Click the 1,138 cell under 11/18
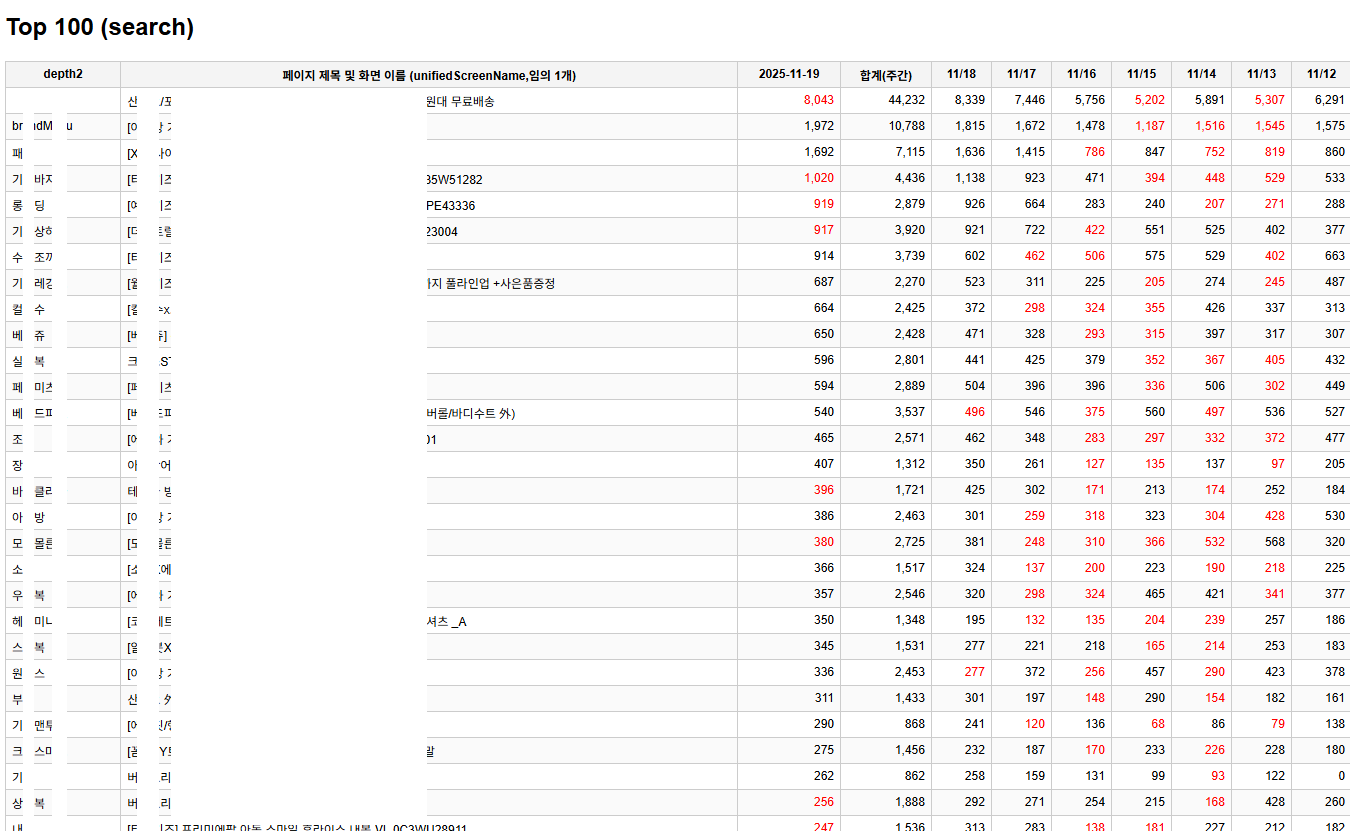The height and width of the screenshot is (831, 1350). coord(961,179)
